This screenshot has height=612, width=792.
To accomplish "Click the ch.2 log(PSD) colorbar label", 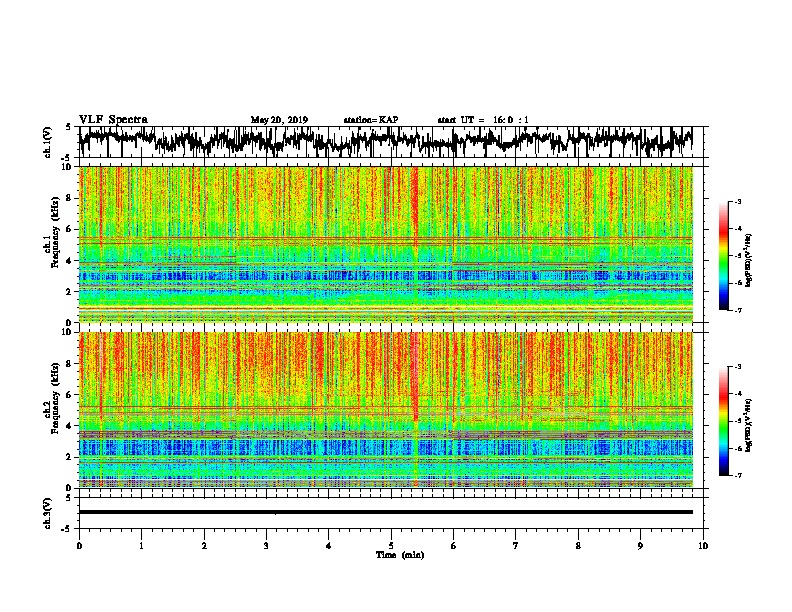I will click(x=749, y=425).
